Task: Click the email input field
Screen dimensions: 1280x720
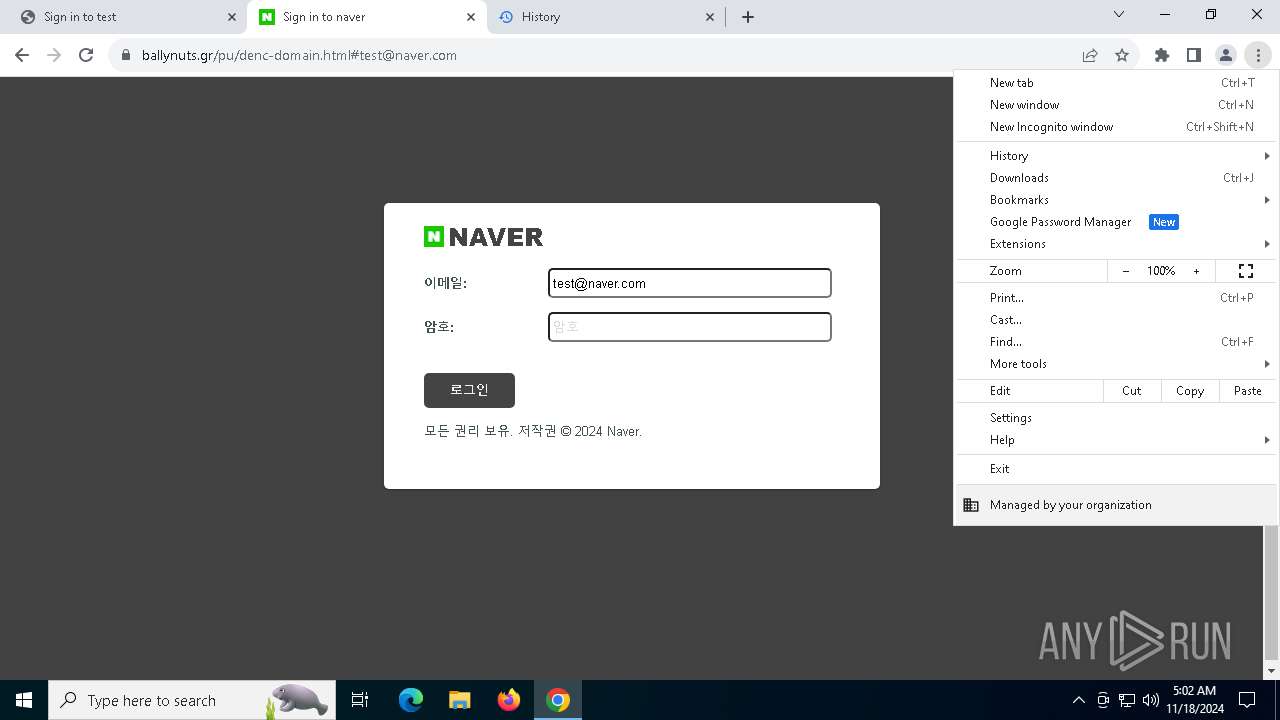Action: click(x=690, y=283)
